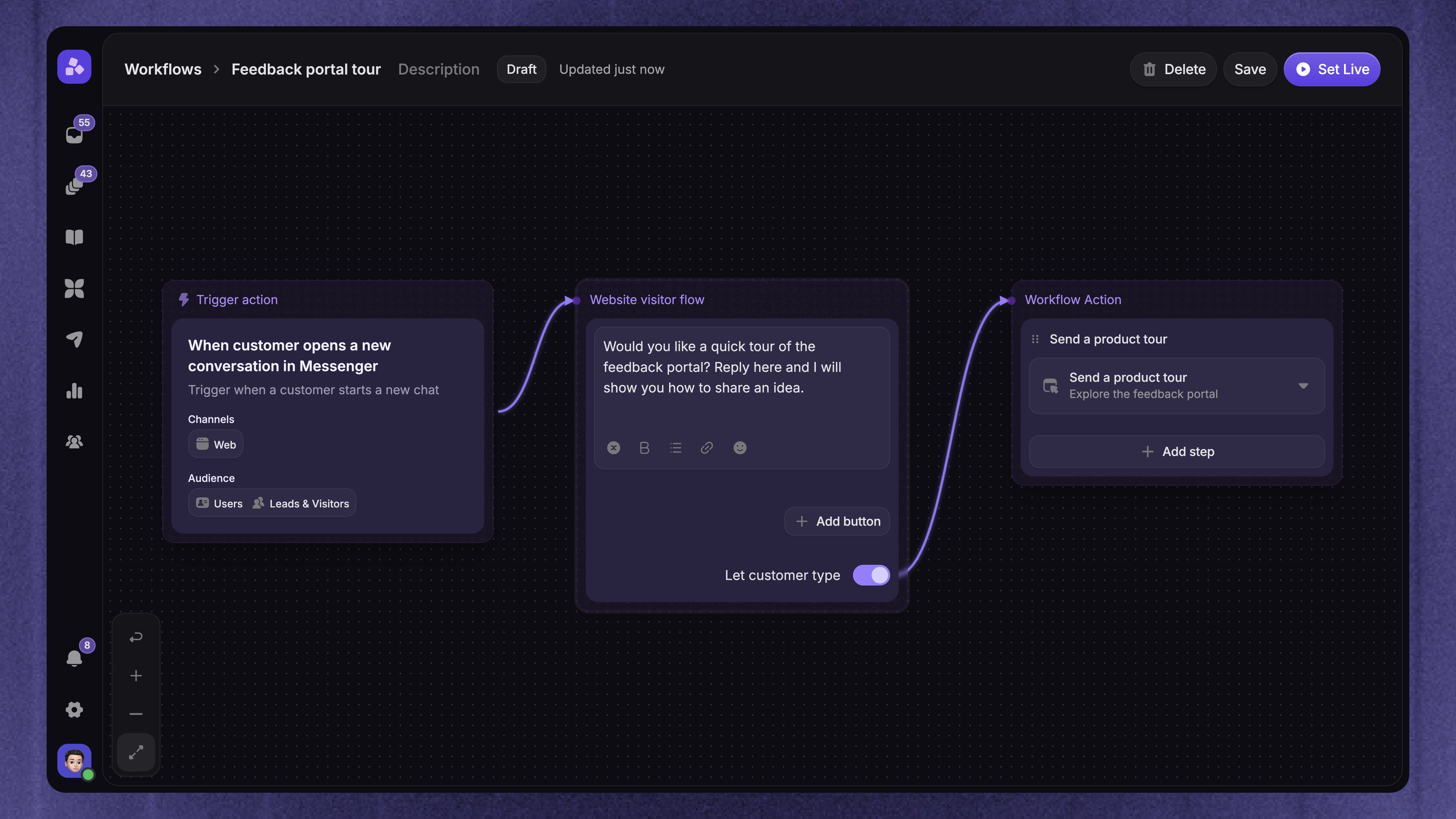
Task: Click the Website visitor flow input connector
Action: 576,300
